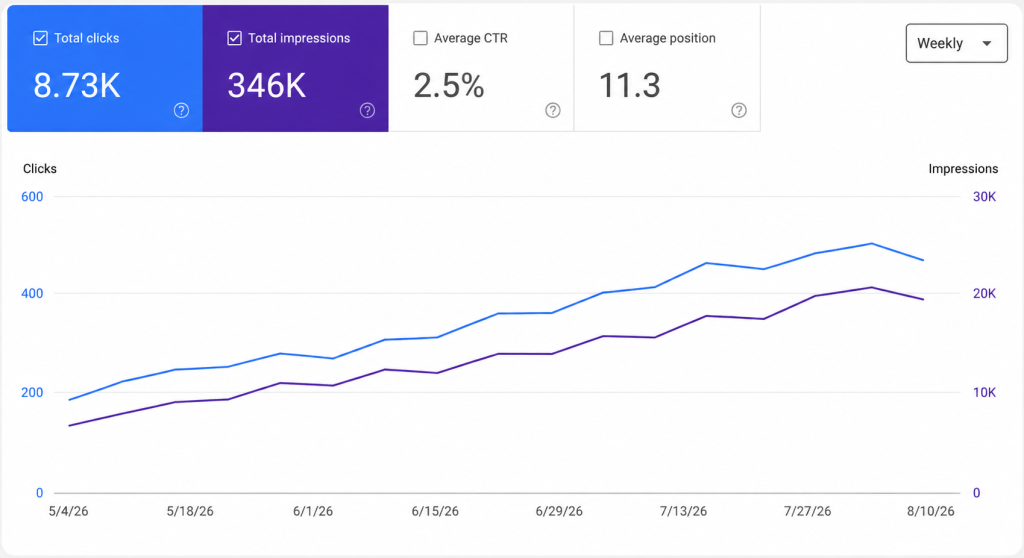1024x558 pixels.
Task: Click the Average CTR card label
Action: click(471, 38)
